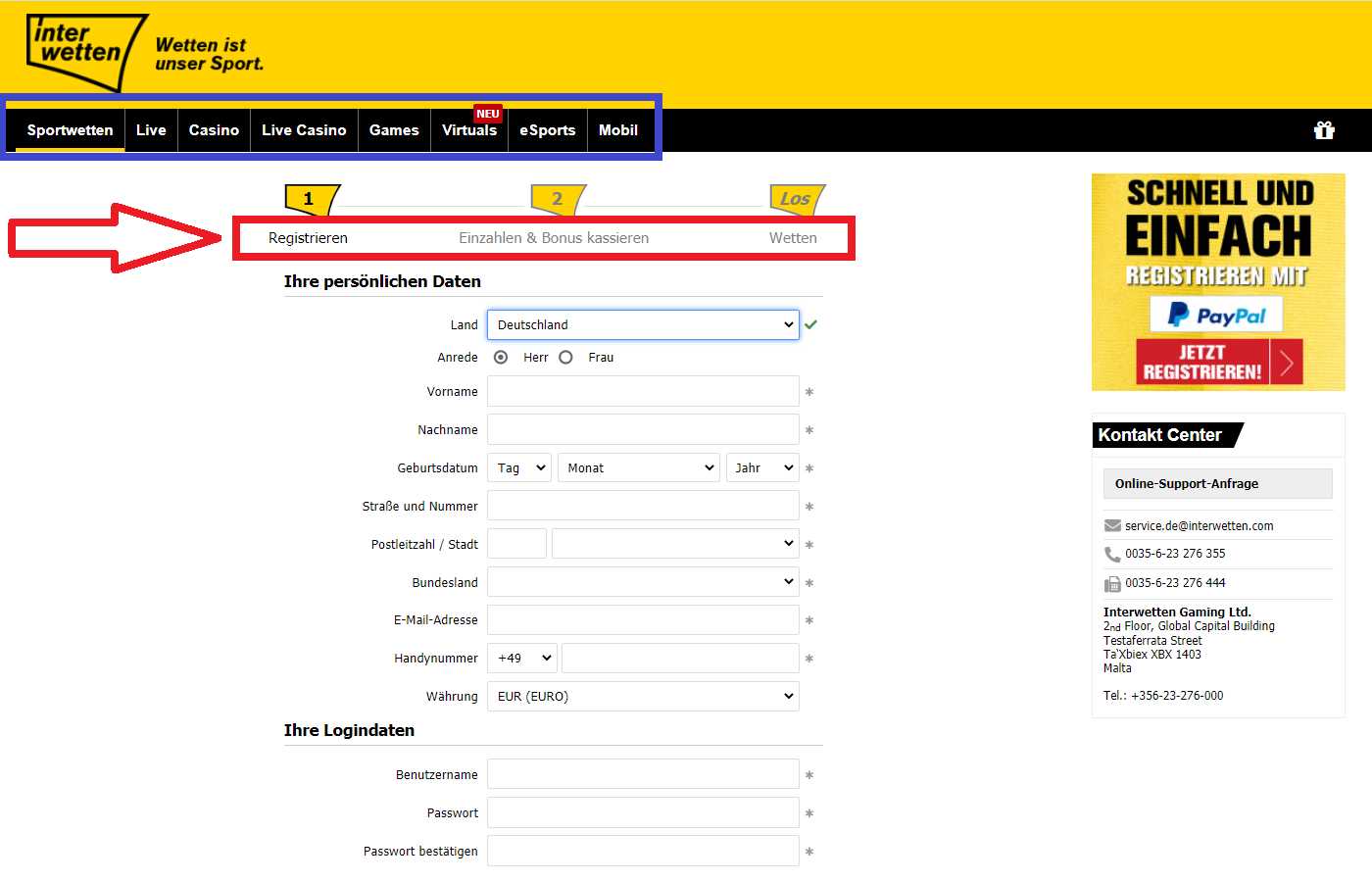Click the Interwetten Gaming Ltd. text
Image resolution: width=1372 pixels, height=882 pixels.
click(1177, 612)
